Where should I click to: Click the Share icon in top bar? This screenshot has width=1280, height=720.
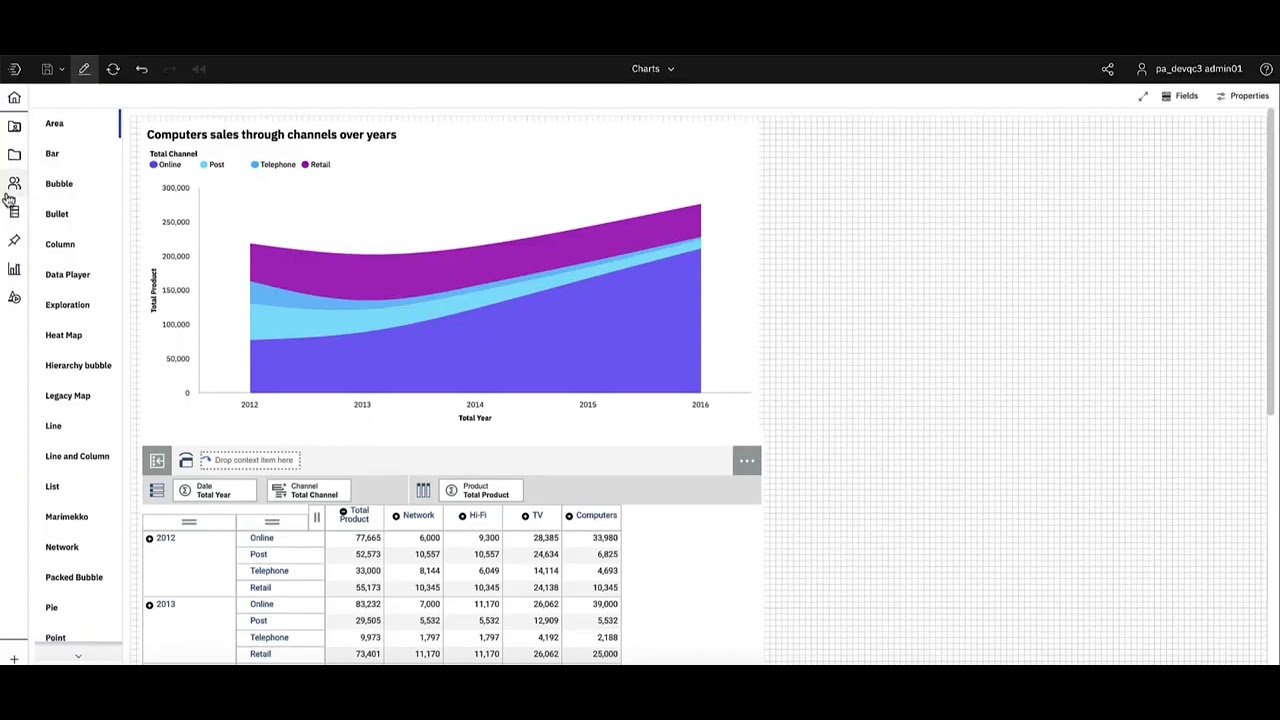[1107, 69]
